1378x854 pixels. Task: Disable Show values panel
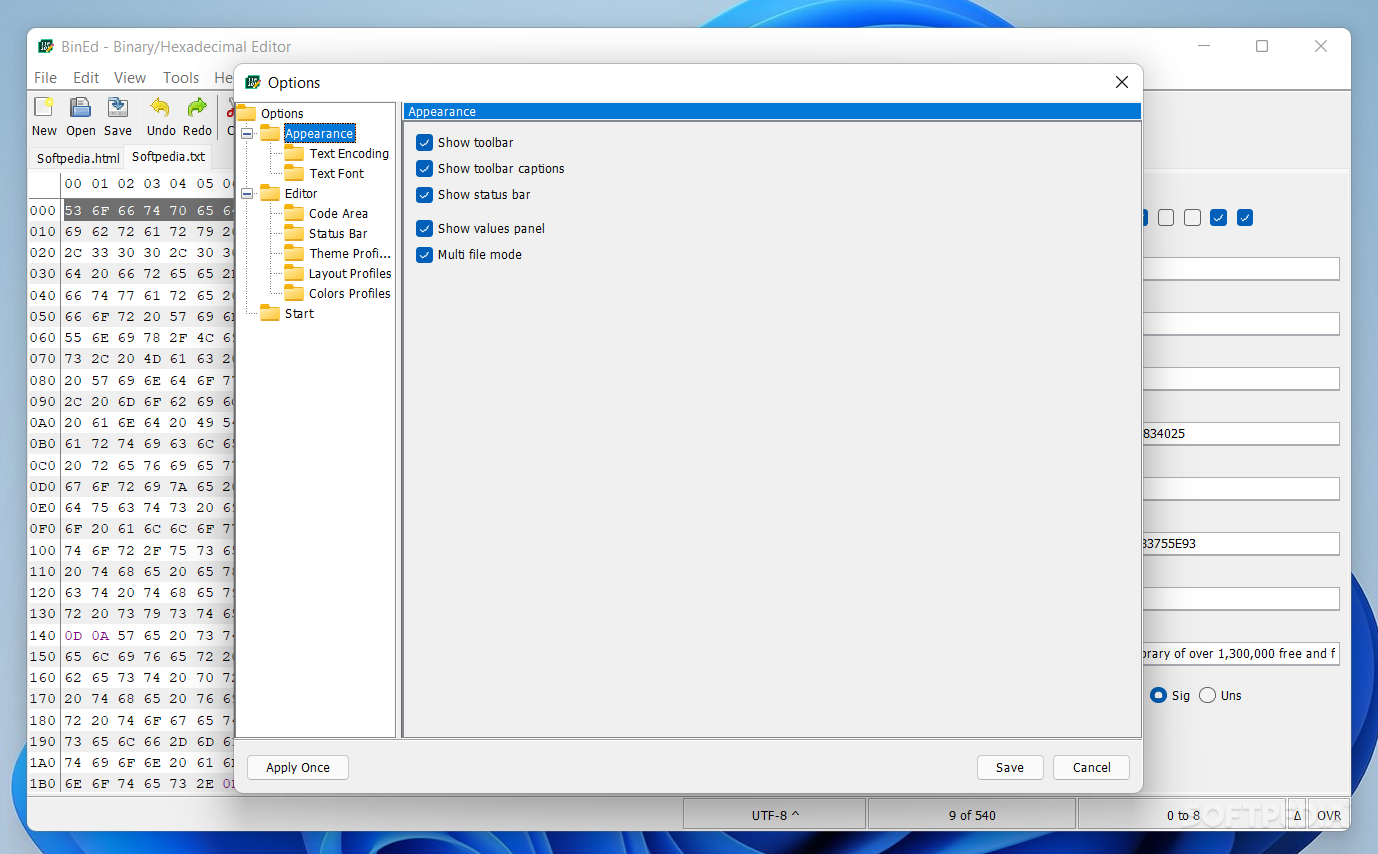[425, 229]
